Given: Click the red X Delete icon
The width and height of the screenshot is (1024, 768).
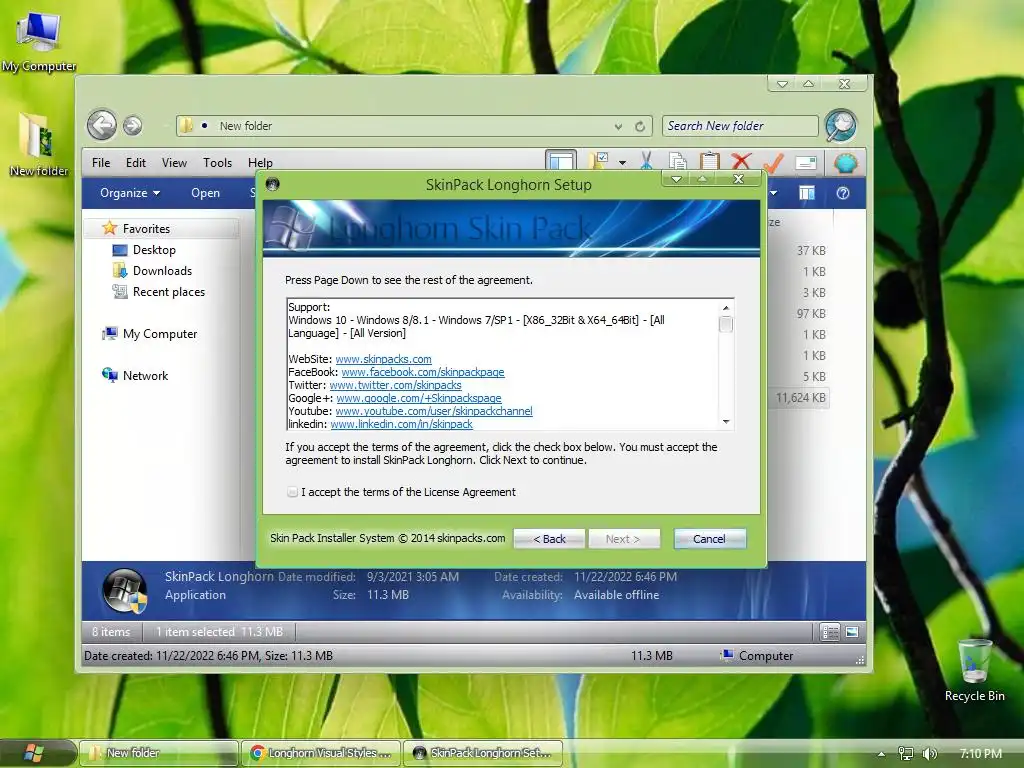Looking at the screenshot, I should (741, 161).
